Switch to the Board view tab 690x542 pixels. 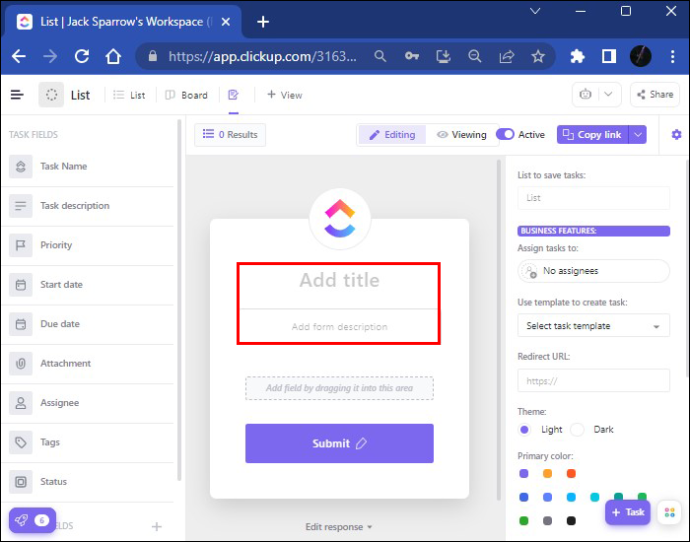coord(186,95)
